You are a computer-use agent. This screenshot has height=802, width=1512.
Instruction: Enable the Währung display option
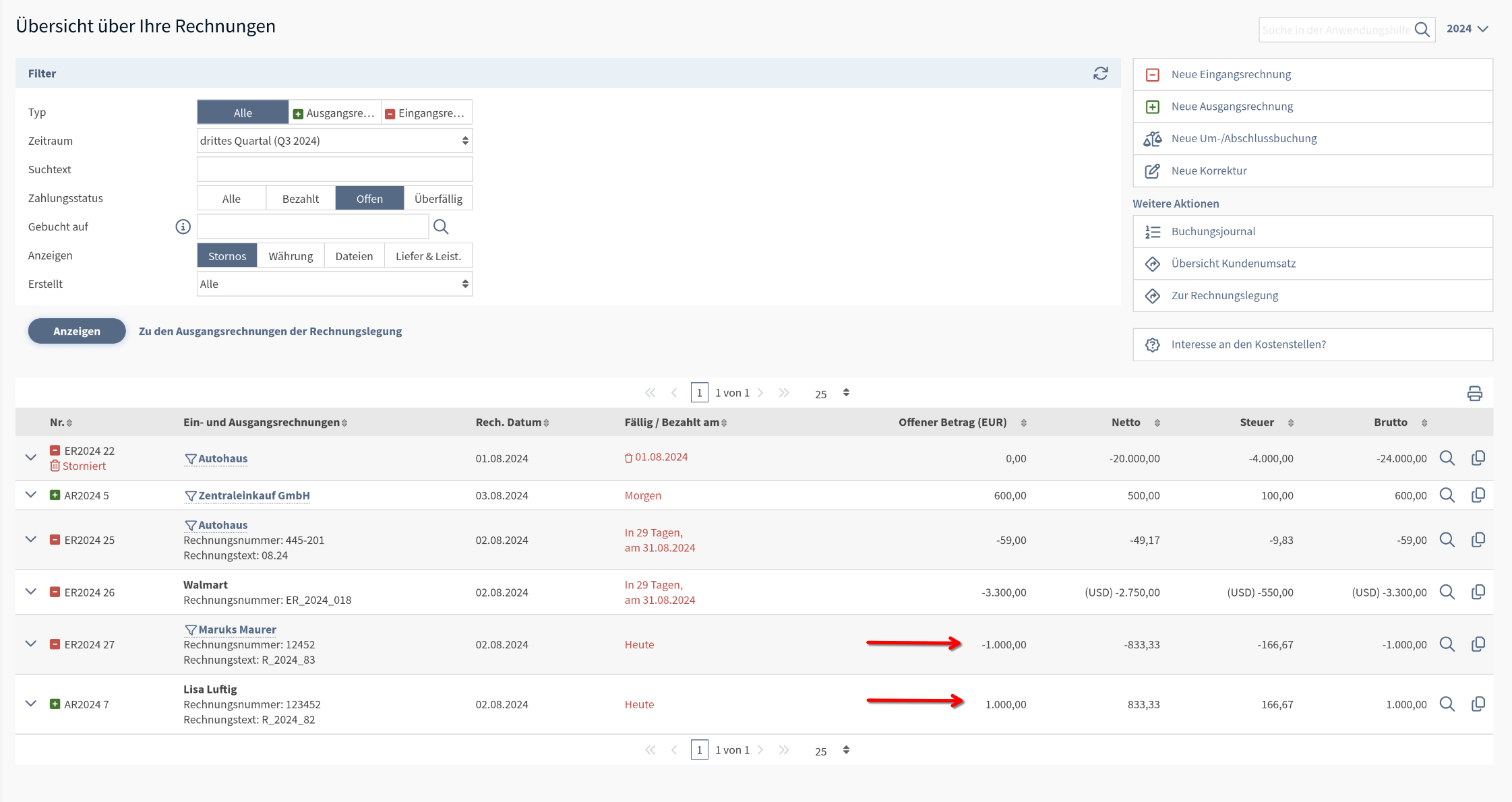tap(291, 256)
